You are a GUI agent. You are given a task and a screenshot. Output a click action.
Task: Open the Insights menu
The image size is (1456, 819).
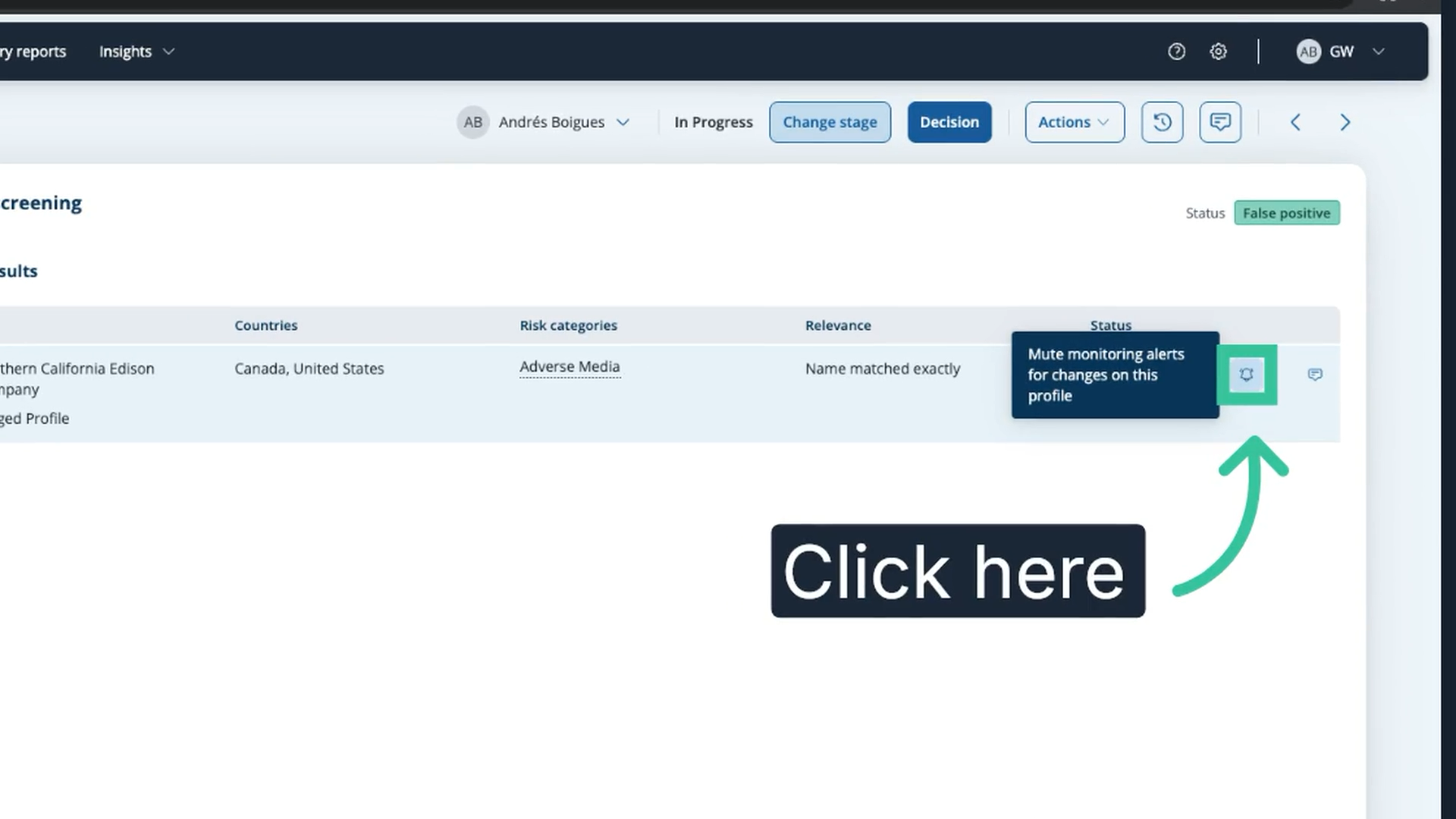(x=136, y=52)
